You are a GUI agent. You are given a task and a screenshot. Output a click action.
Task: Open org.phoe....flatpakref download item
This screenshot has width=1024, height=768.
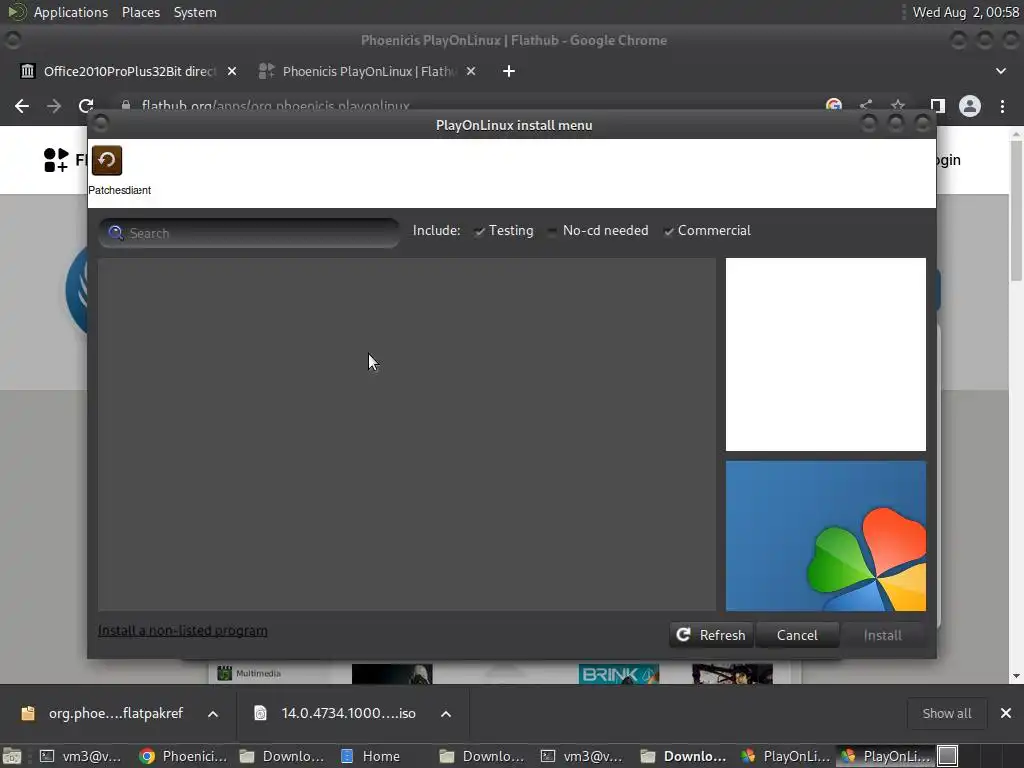click(104, 713)
